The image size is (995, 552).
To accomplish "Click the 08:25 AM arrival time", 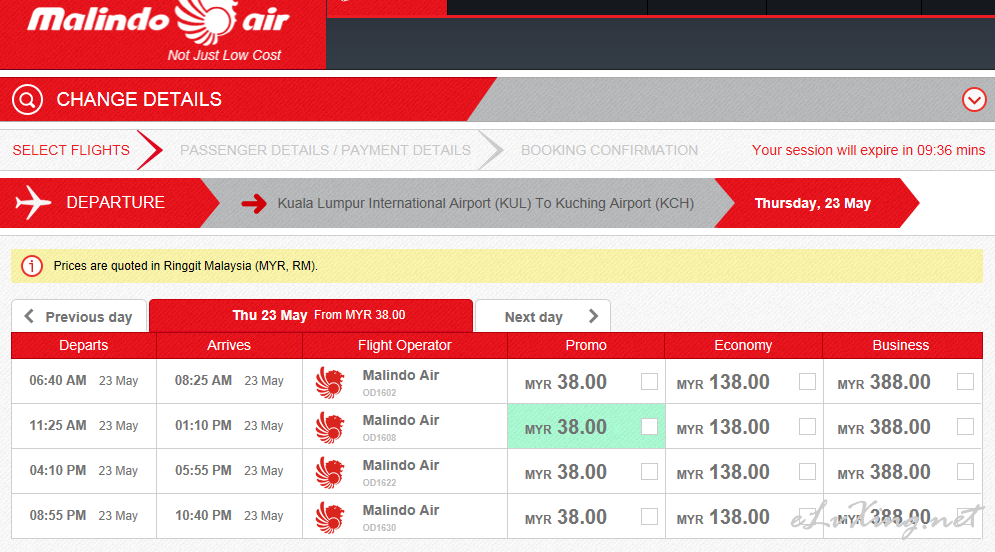I will (204, 381).
